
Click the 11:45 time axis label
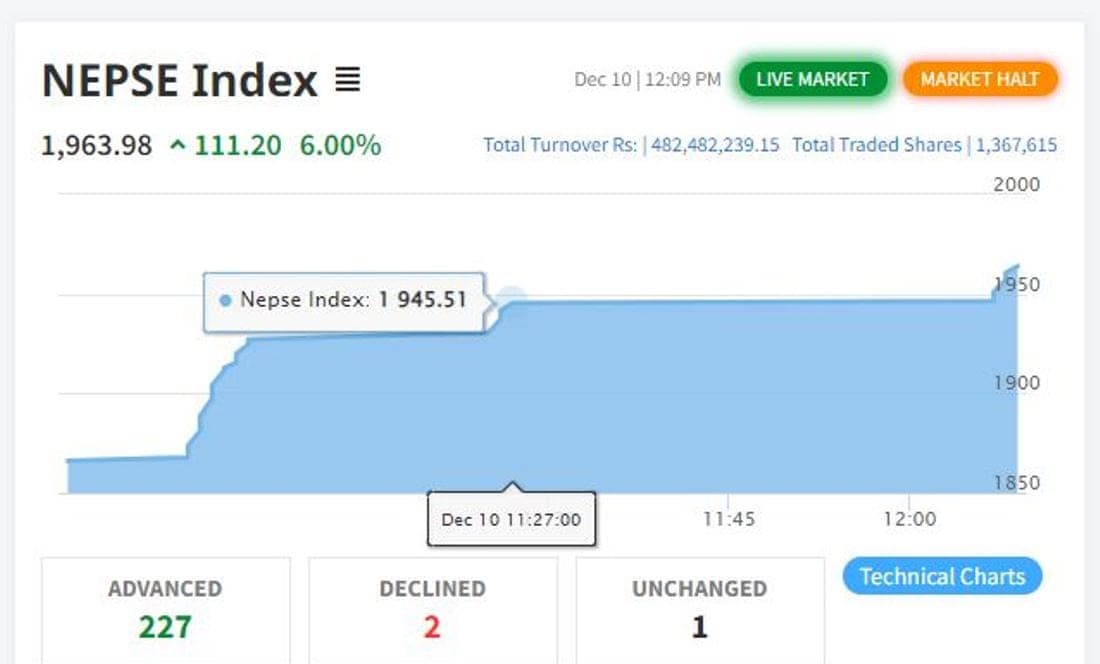[729, 519]
